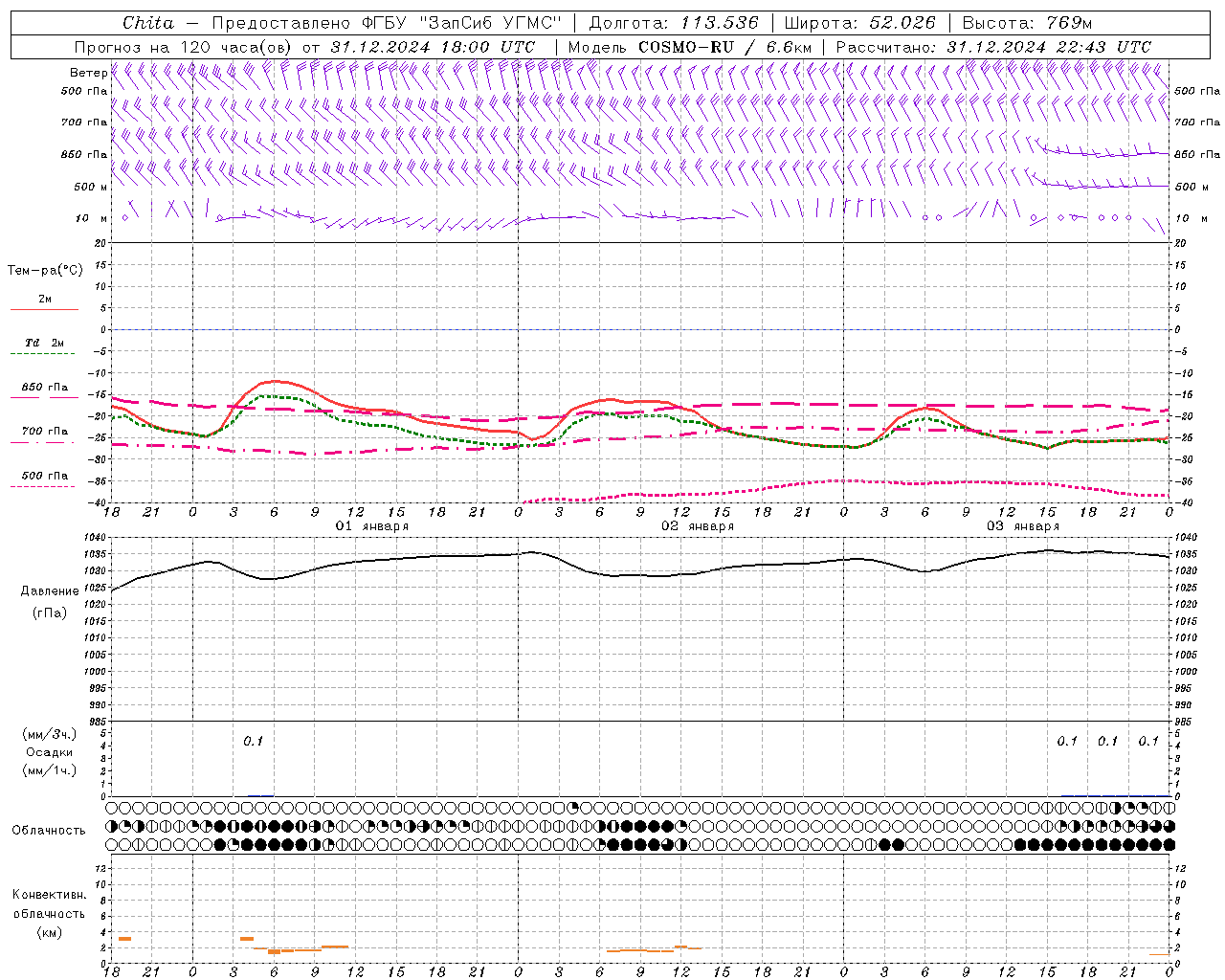
Task: Click the "Облачность" cloud cover label
Action: point(49,830)
